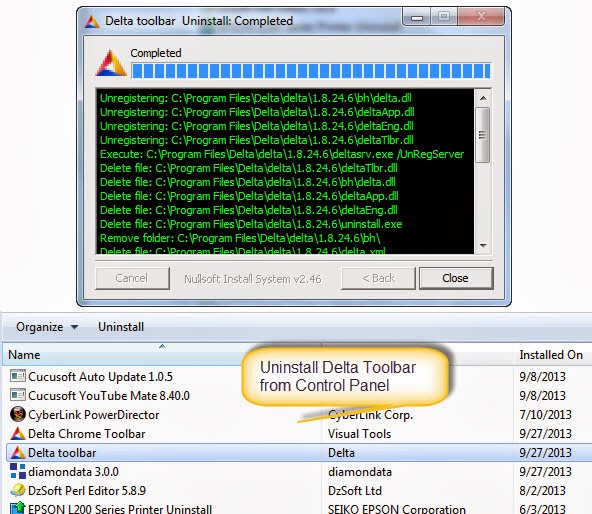Viewport: 592px width, 514px height.
Task: Click Uninstall in the programs toolbar
Action: [x=121, y=327]
